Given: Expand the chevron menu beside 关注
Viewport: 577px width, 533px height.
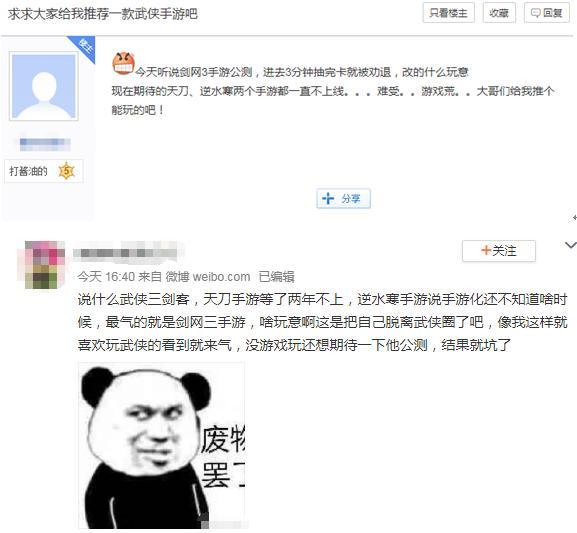Looking at the screenshot, I should (571, 245).
